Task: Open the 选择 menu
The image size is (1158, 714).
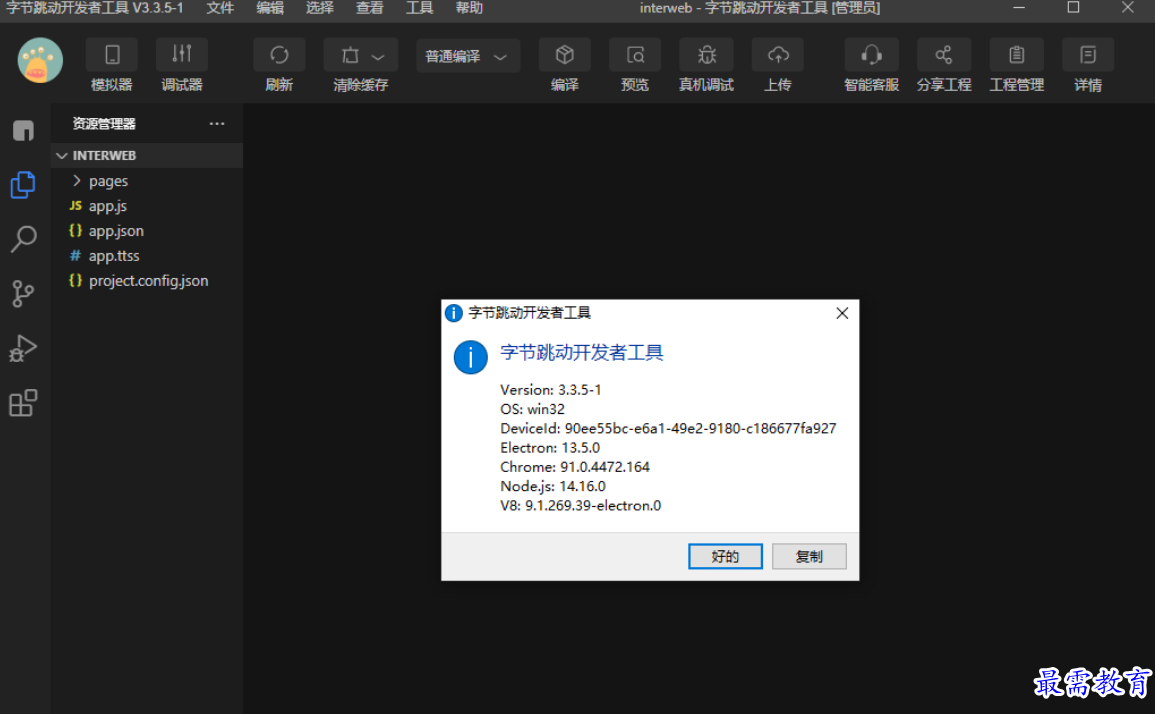Action: (x=320, y=8)
